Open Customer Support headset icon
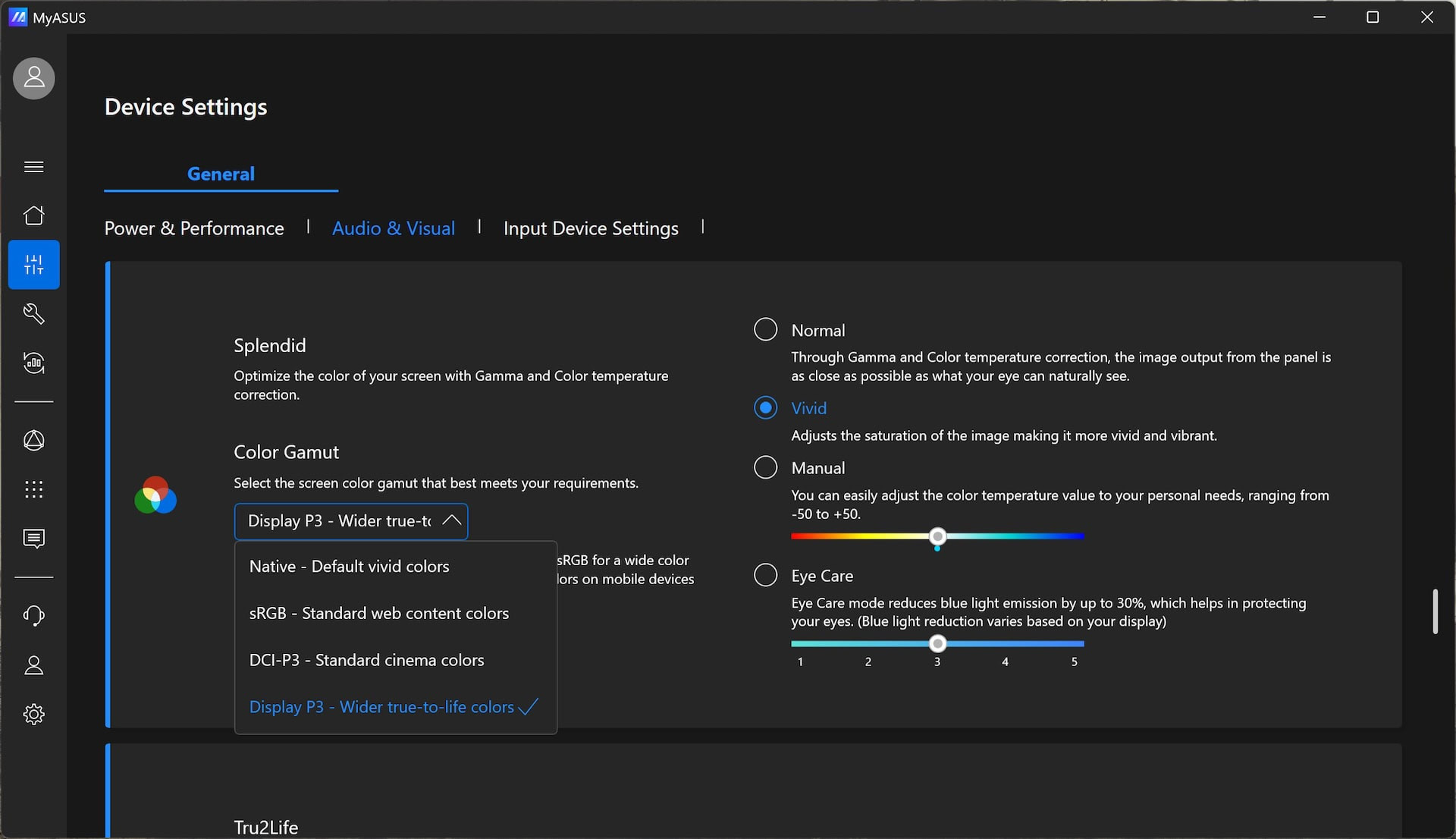 coord(34,616)
